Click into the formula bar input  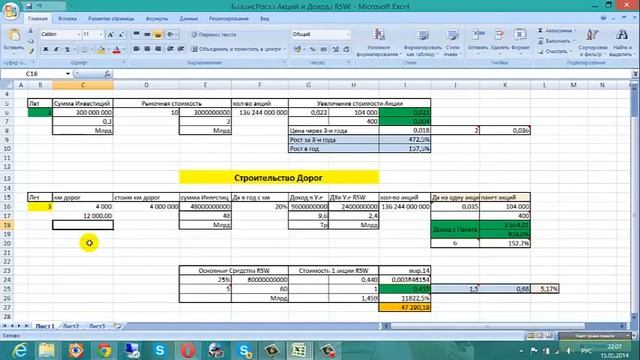pos(371,74)
